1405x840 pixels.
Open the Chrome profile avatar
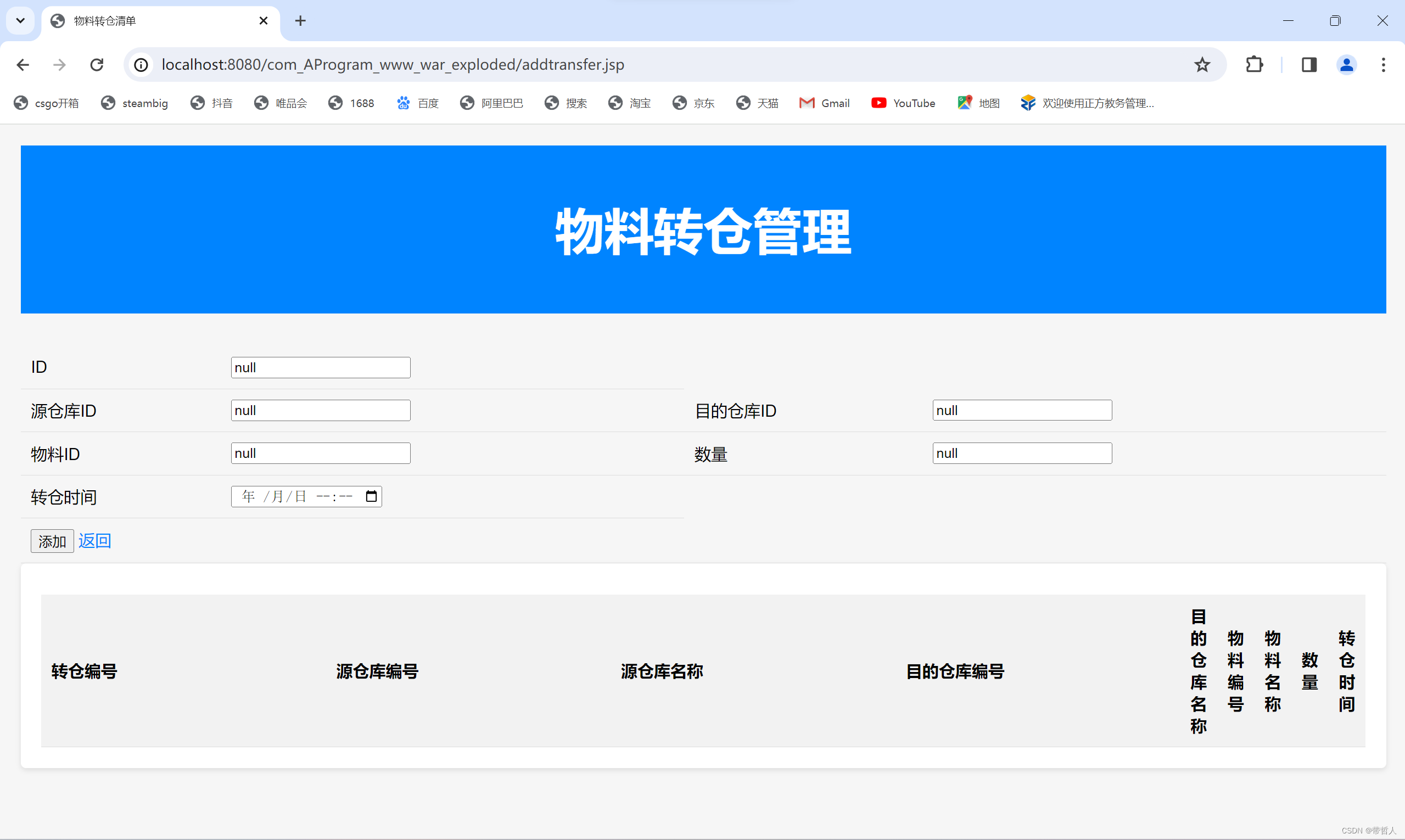tap(1347, 65)
